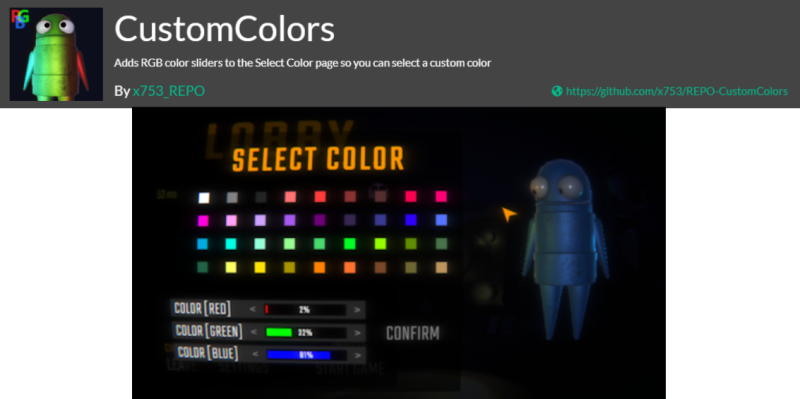Click the COLOR [GREEN] label
The image size is (800, 399).
point(209,331)
